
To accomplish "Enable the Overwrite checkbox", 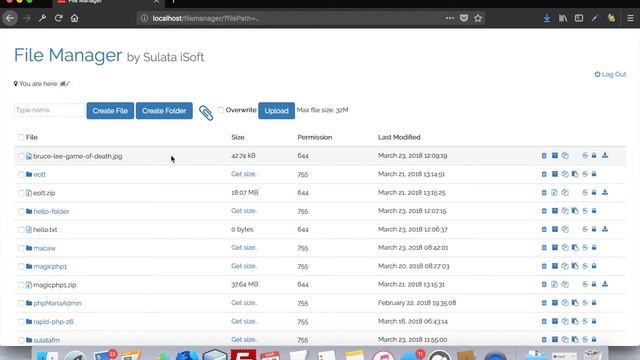I will 221,110.
